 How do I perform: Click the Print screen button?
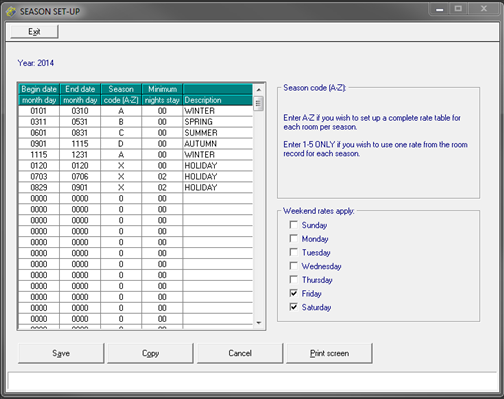329,353
